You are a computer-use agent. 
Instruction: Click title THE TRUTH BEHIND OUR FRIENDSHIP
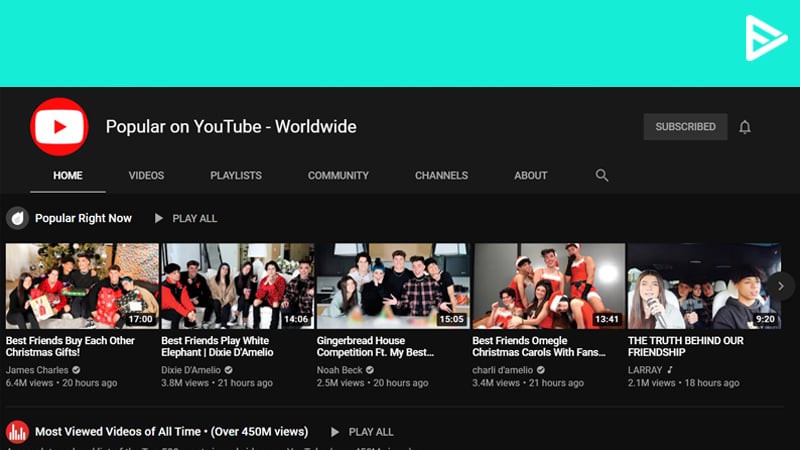click(686, 346)
